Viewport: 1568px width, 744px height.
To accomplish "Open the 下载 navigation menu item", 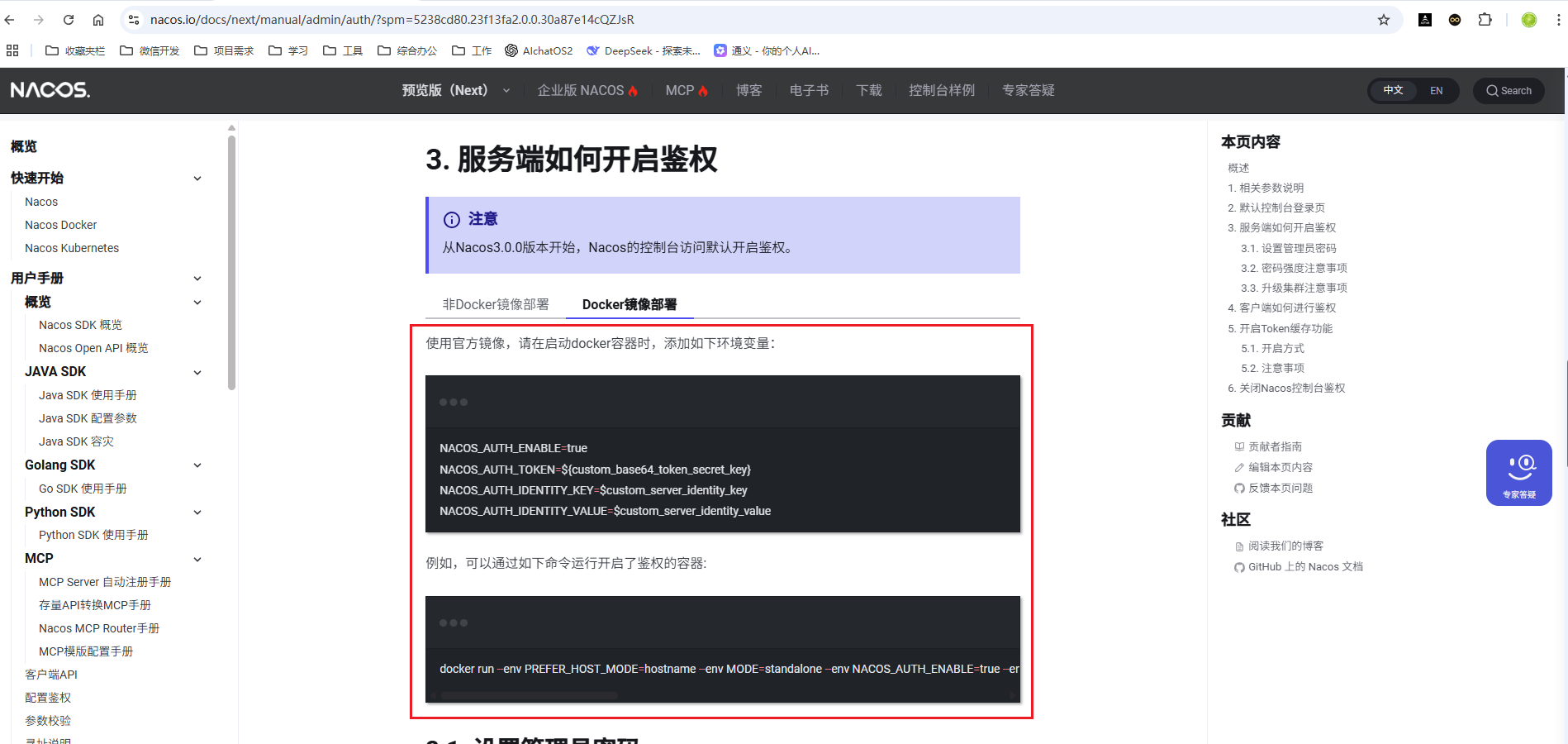I will pyautogui.click(x=868, y=91).
